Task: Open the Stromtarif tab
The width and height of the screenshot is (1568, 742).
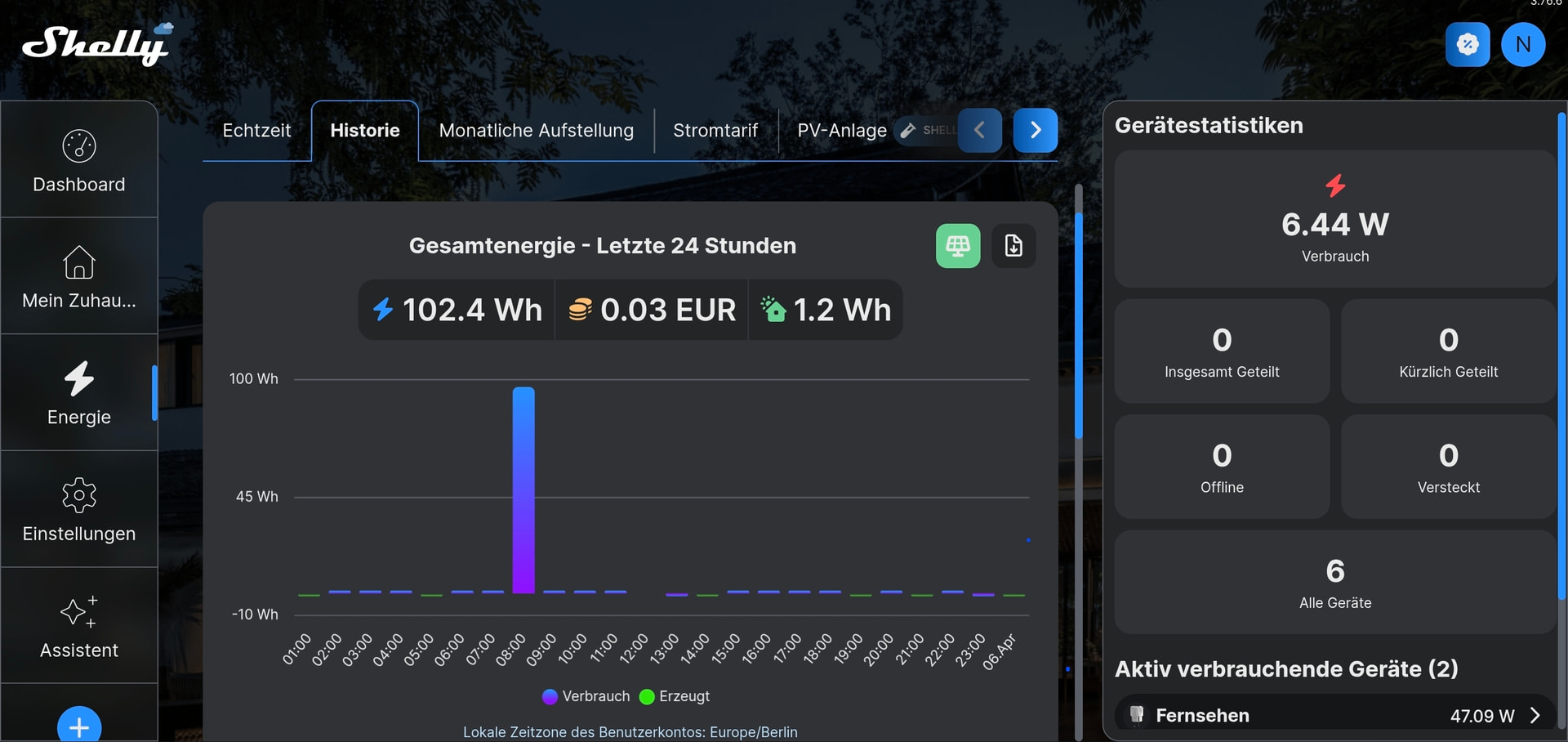Action: point(715,131)
